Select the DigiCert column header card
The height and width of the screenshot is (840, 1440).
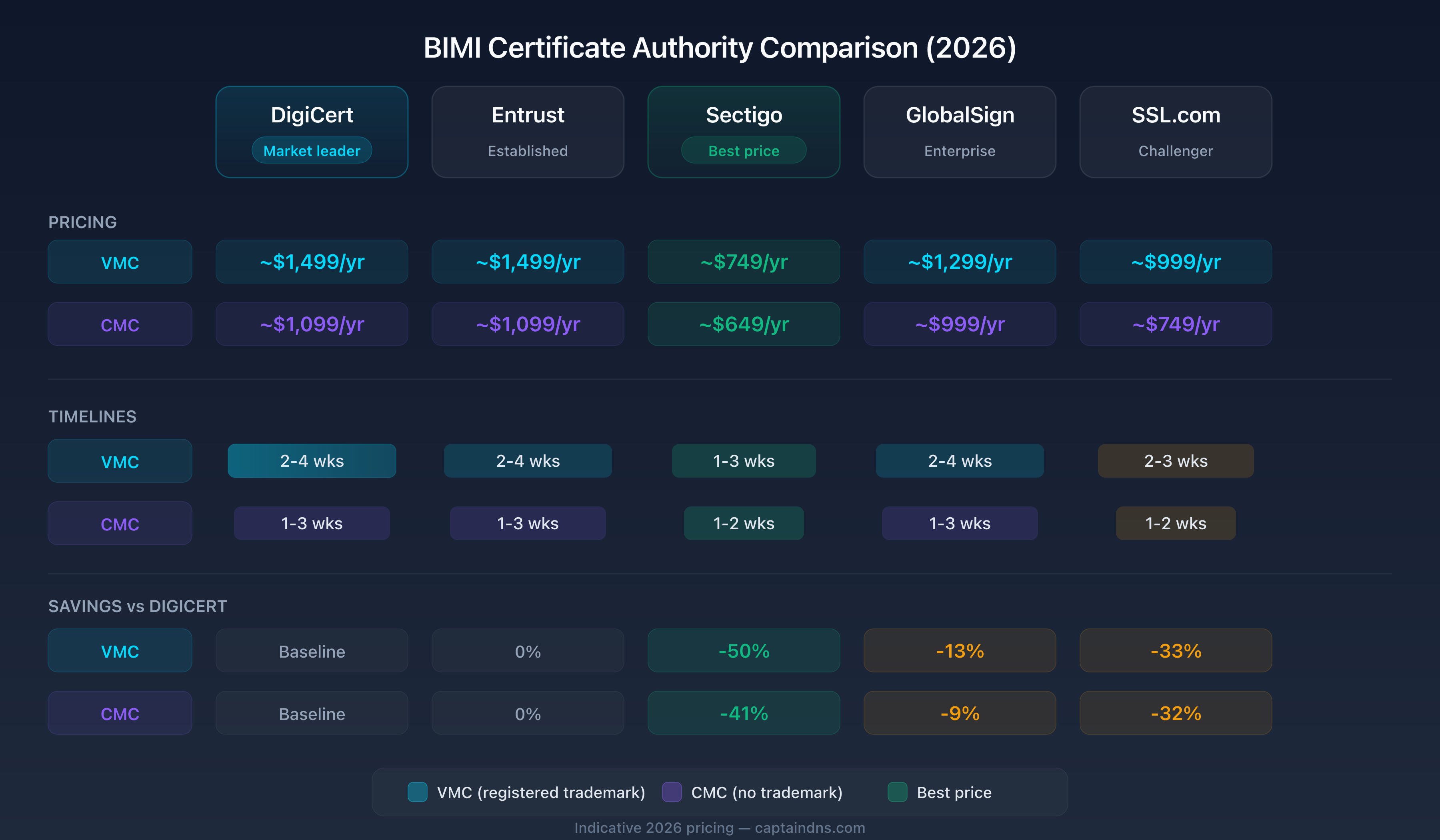(312, 132)
